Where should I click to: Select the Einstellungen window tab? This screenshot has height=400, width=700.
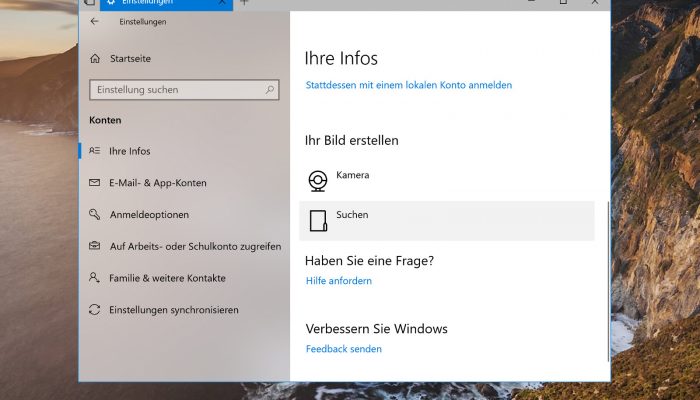pos(166,3)
